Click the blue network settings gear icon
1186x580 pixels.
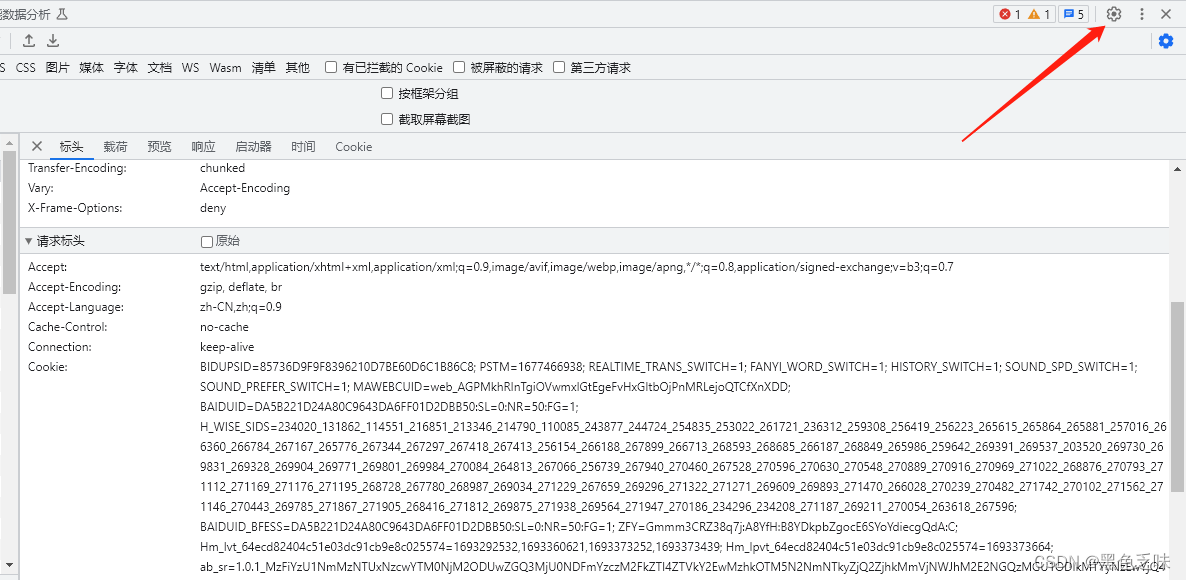point(1166,40)
